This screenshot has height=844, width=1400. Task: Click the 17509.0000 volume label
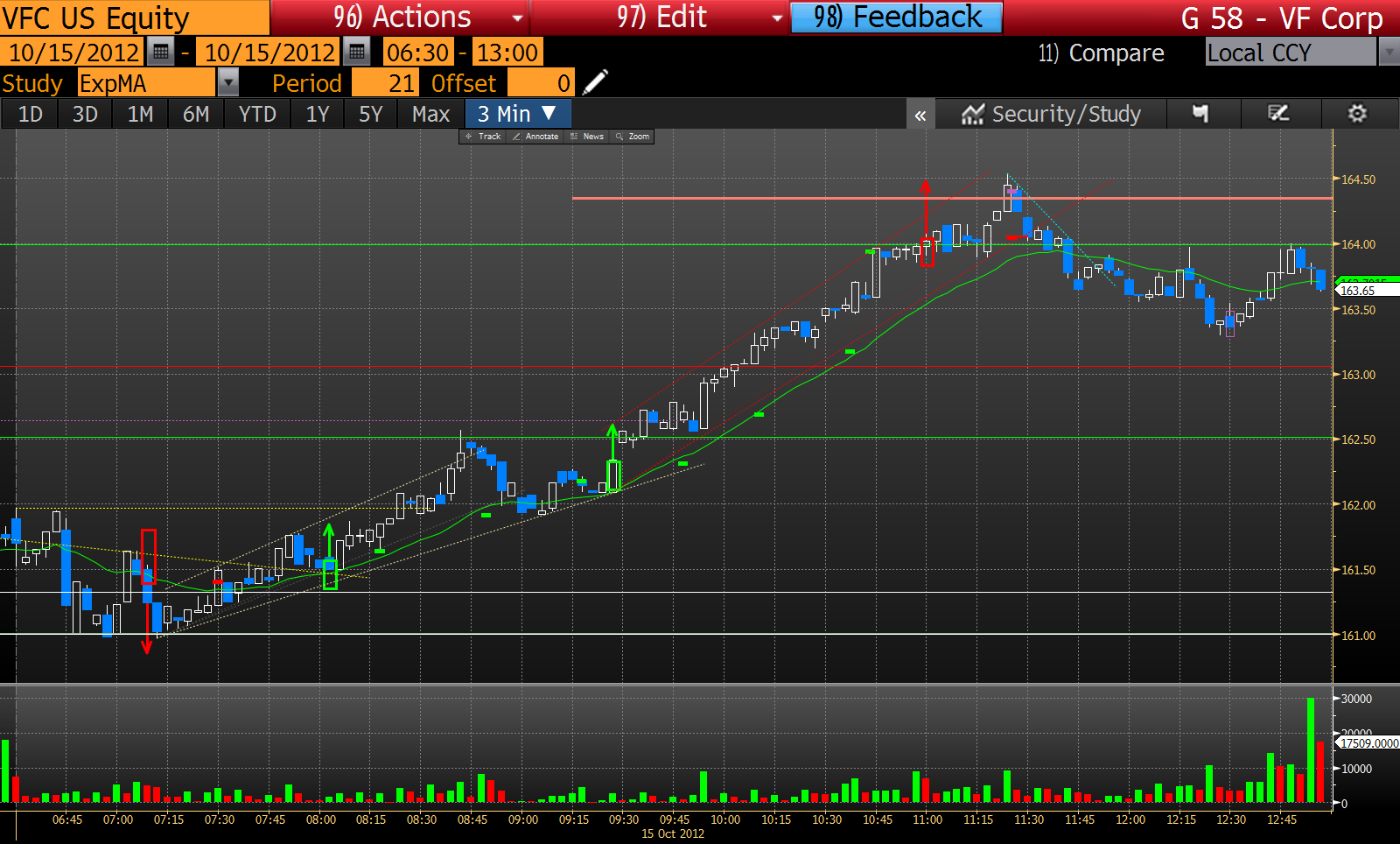pos(1368,743)
